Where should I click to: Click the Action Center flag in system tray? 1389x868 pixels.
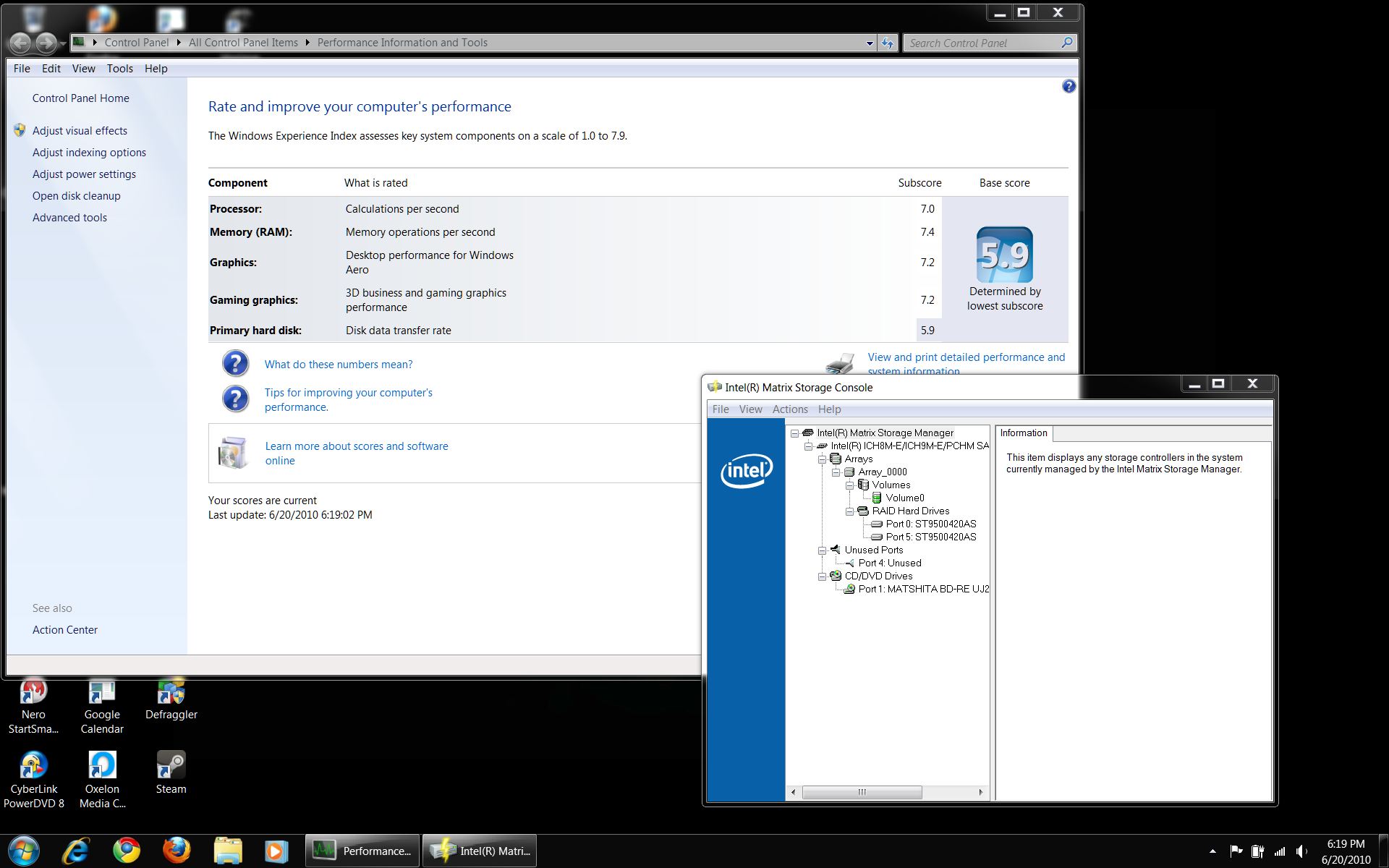point(1236,851)
